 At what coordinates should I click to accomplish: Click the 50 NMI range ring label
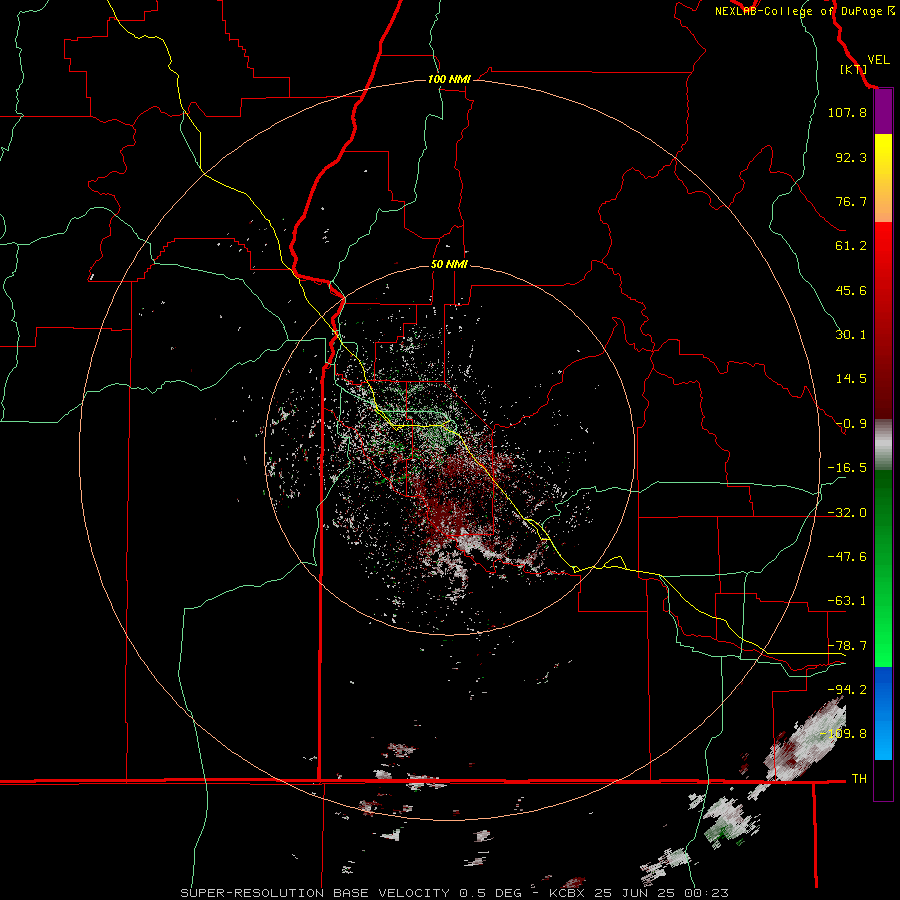tap(449, 264)
